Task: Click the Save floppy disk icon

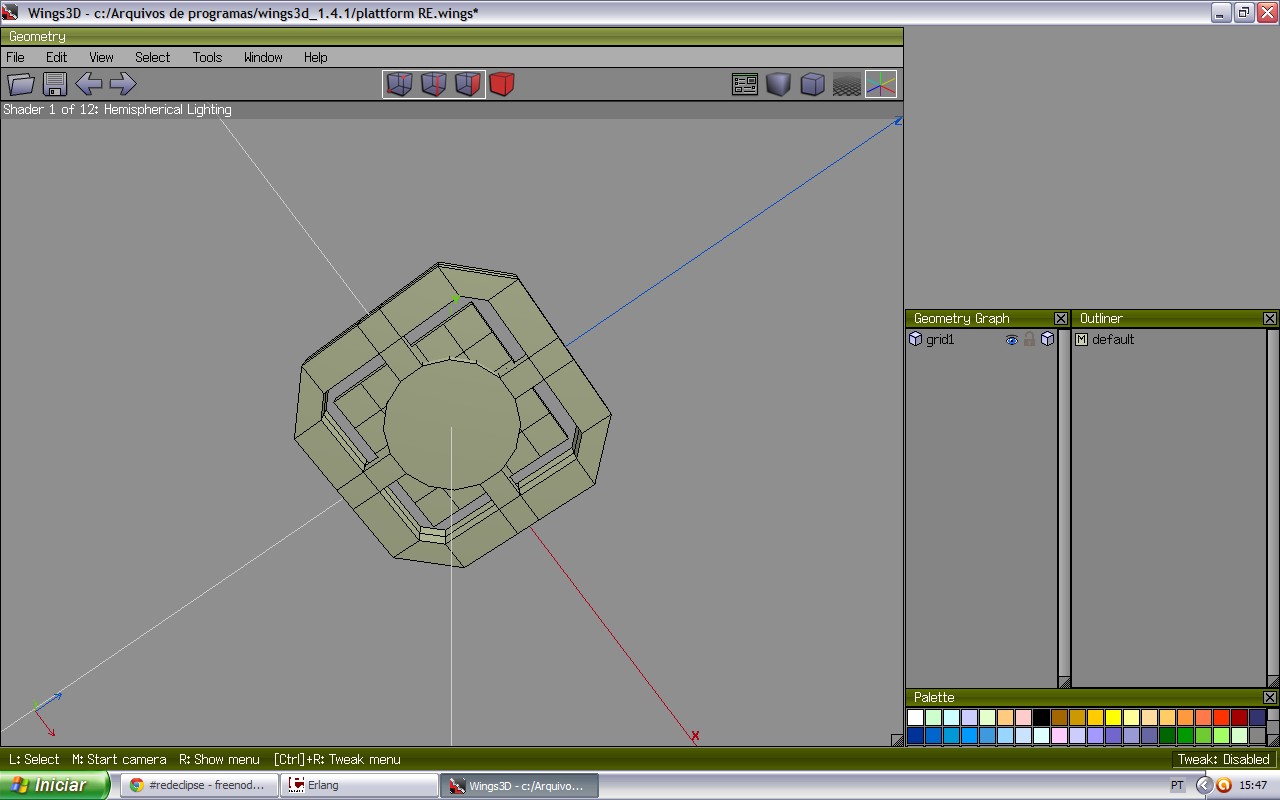Action: tap(55, 85)
